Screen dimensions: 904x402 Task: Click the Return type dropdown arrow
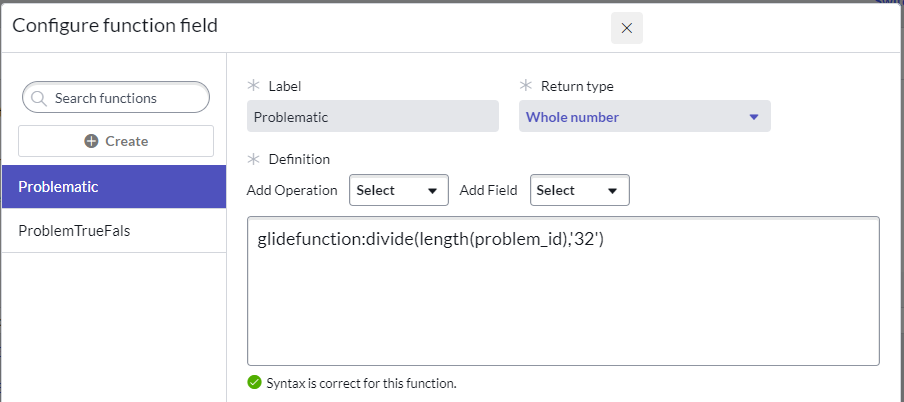click(754, 117)
